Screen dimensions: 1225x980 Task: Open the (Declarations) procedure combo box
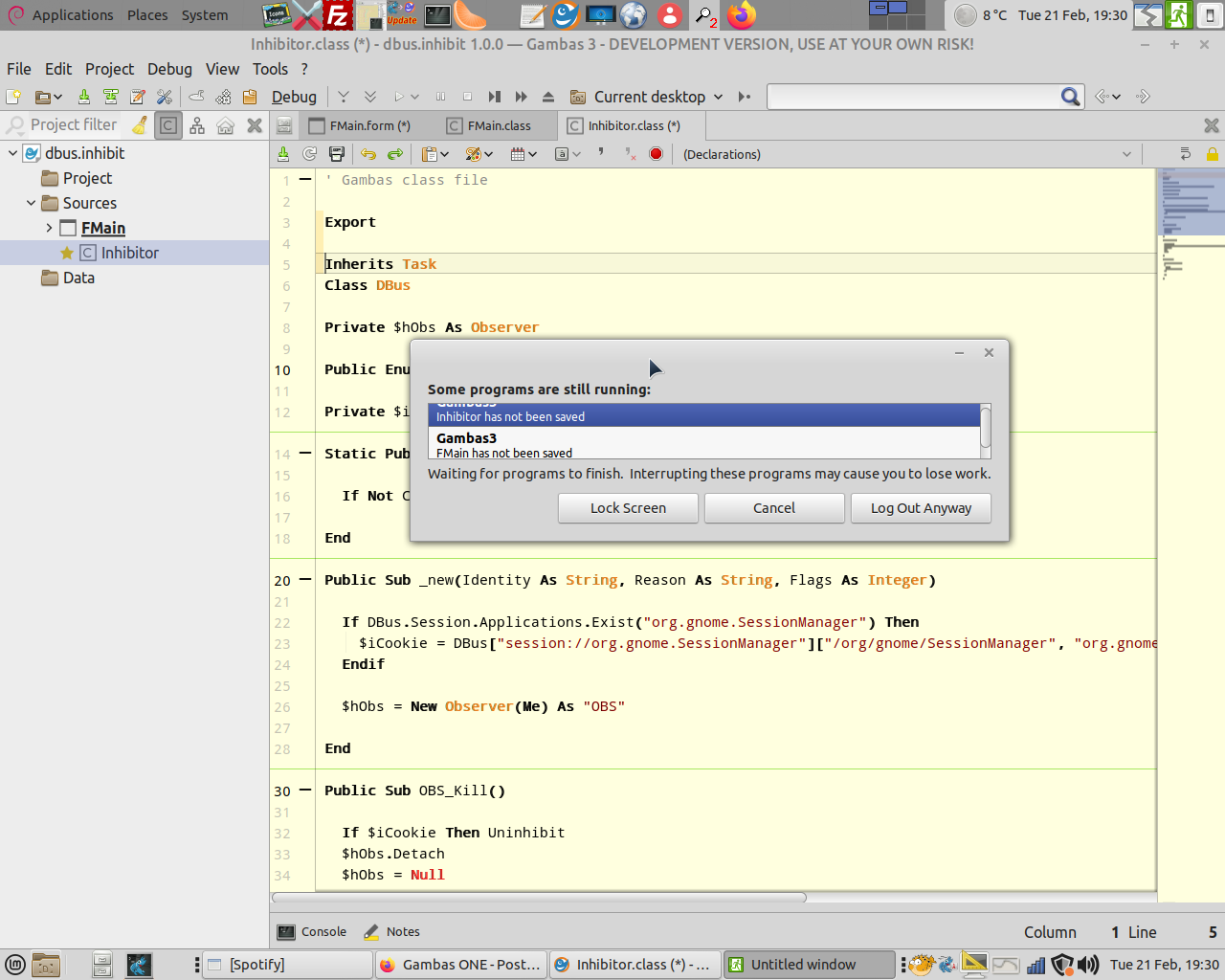(x=907, y=154)
